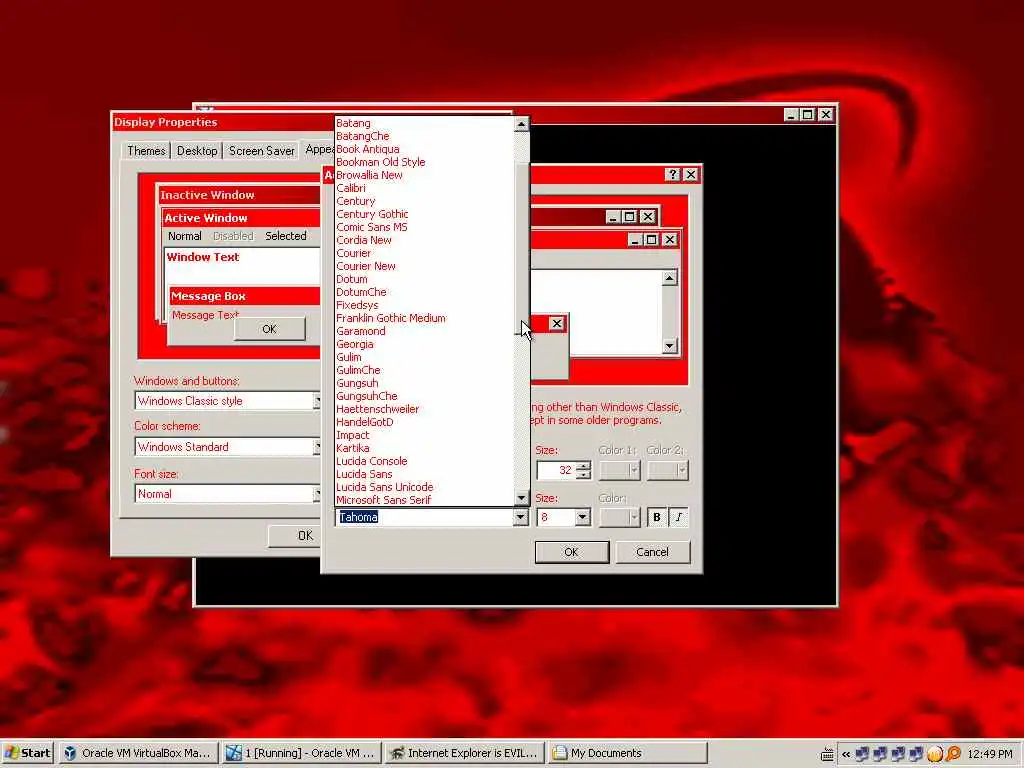
Task: Click Normal in Active Window preview
Action: (185, 236)
